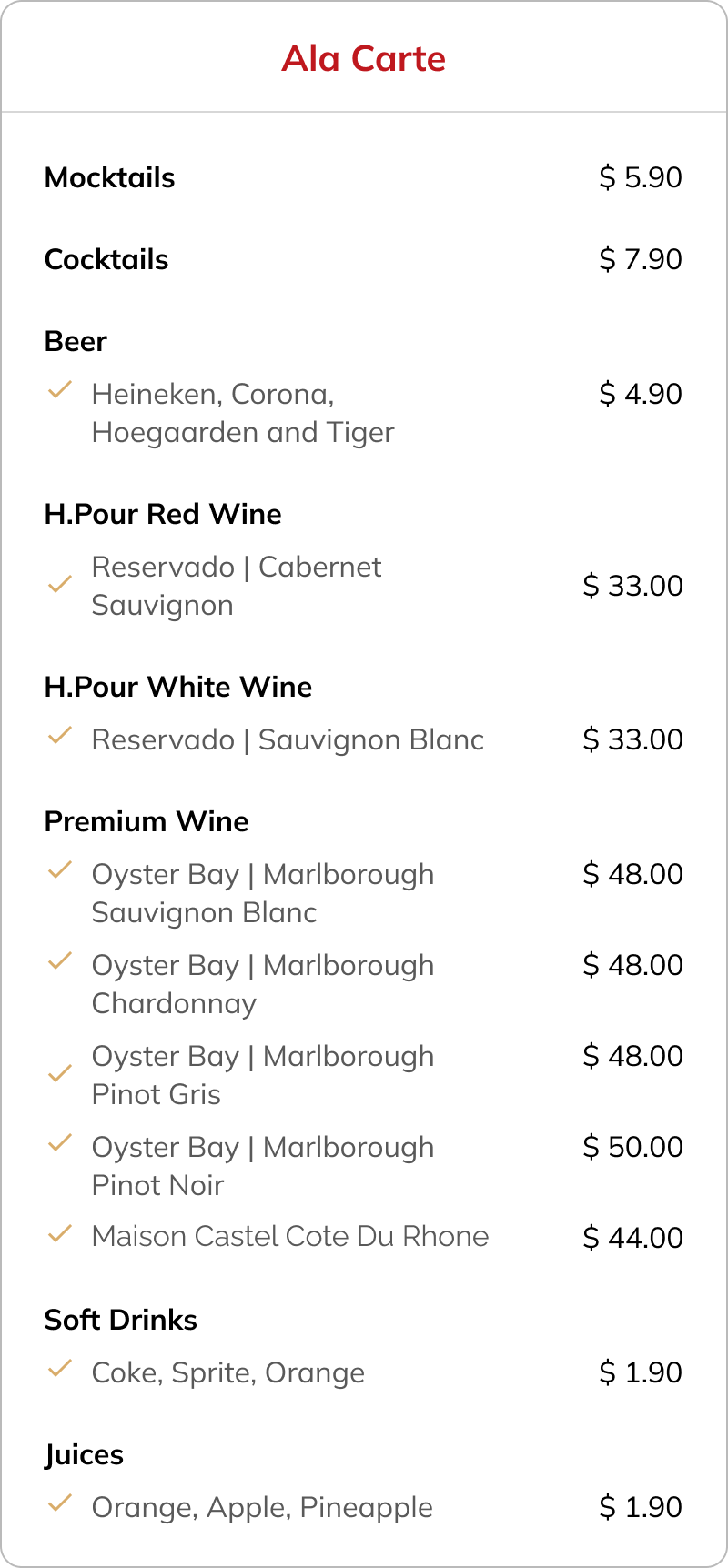This screenshot has height=1568, width=728.
Task: Click the checkmark next to Oyster Bay Pinot Gris
Action: (x=59, y=1073)
